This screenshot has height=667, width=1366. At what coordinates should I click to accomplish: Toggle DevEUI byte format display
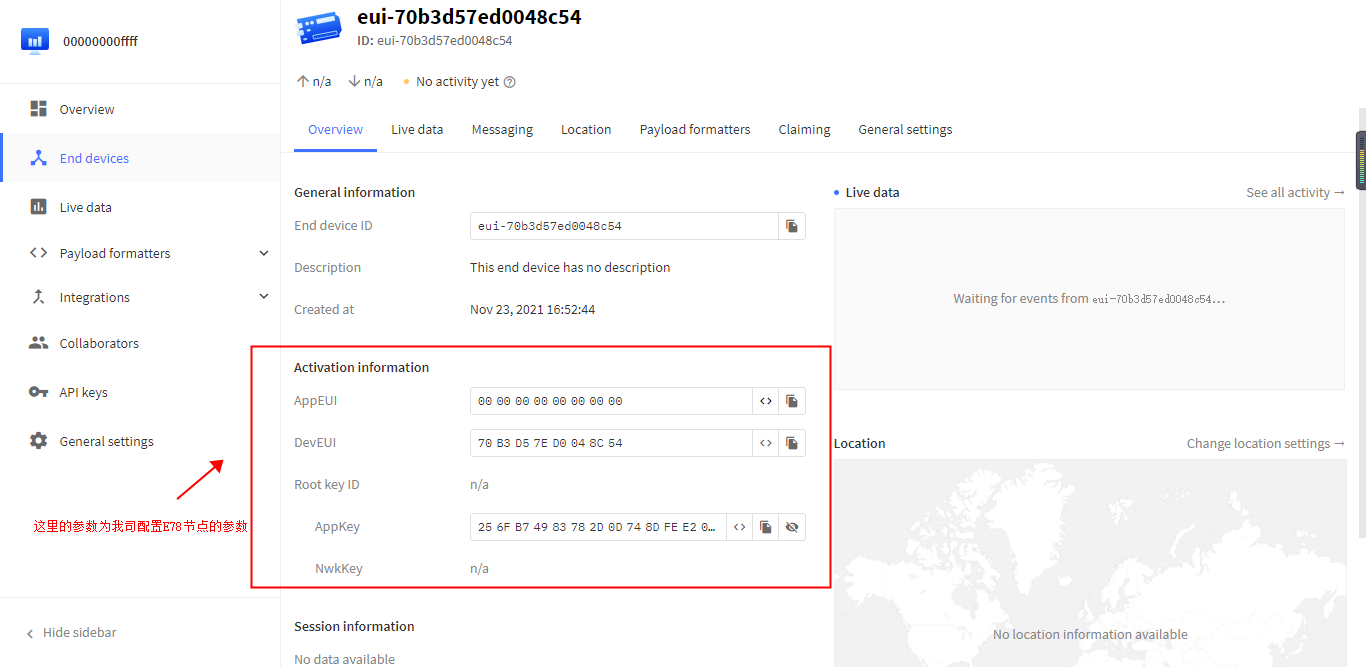coord(765,443)
